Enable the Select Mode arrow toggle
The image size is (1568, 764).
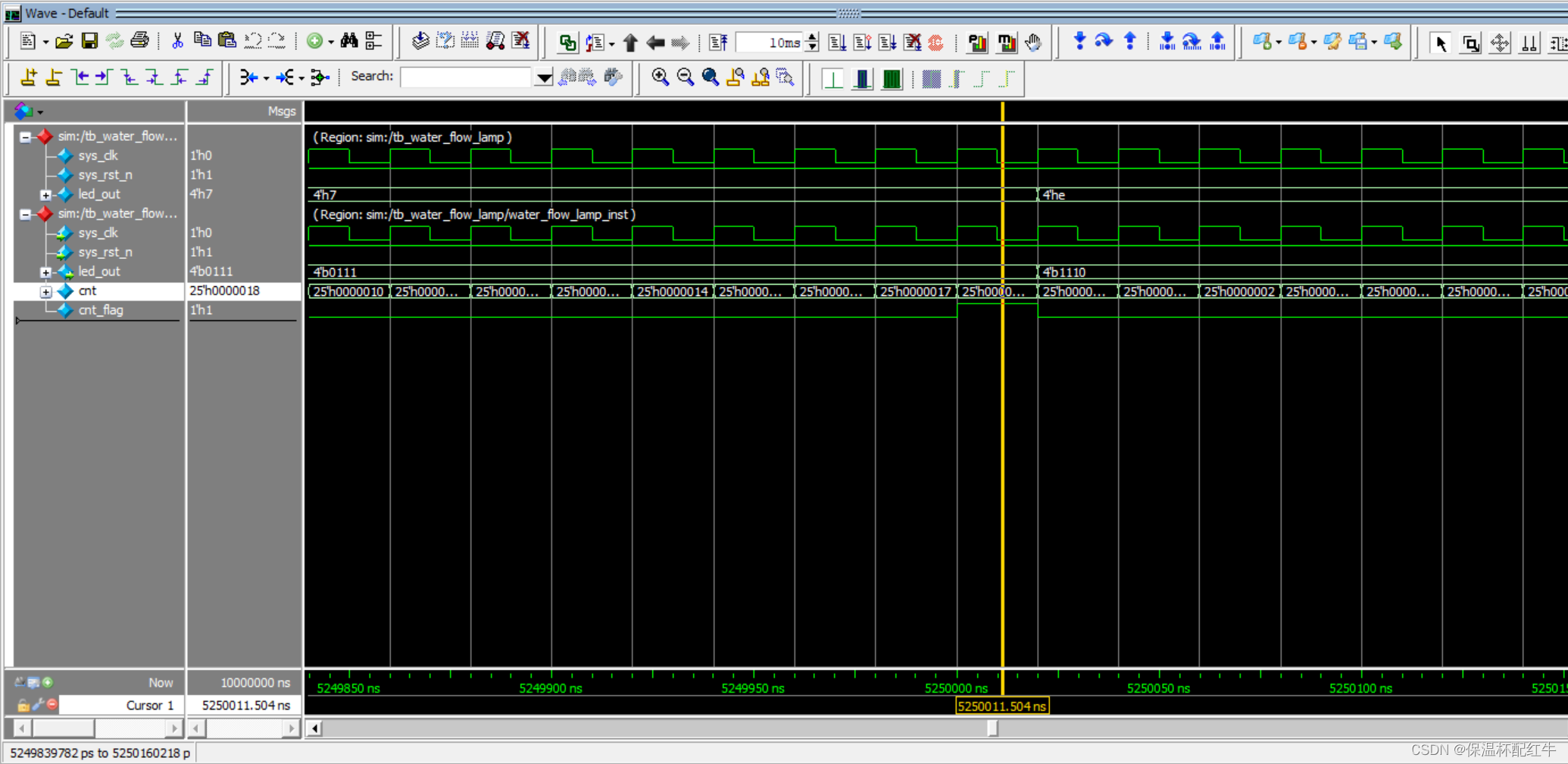click(x=1441, y=43)
